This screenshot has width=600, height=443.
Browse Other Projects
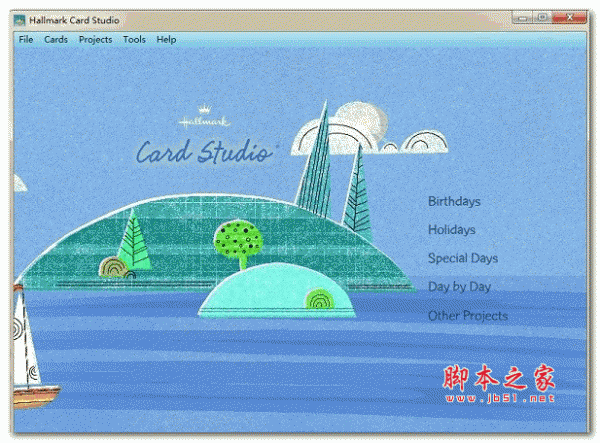468,316
